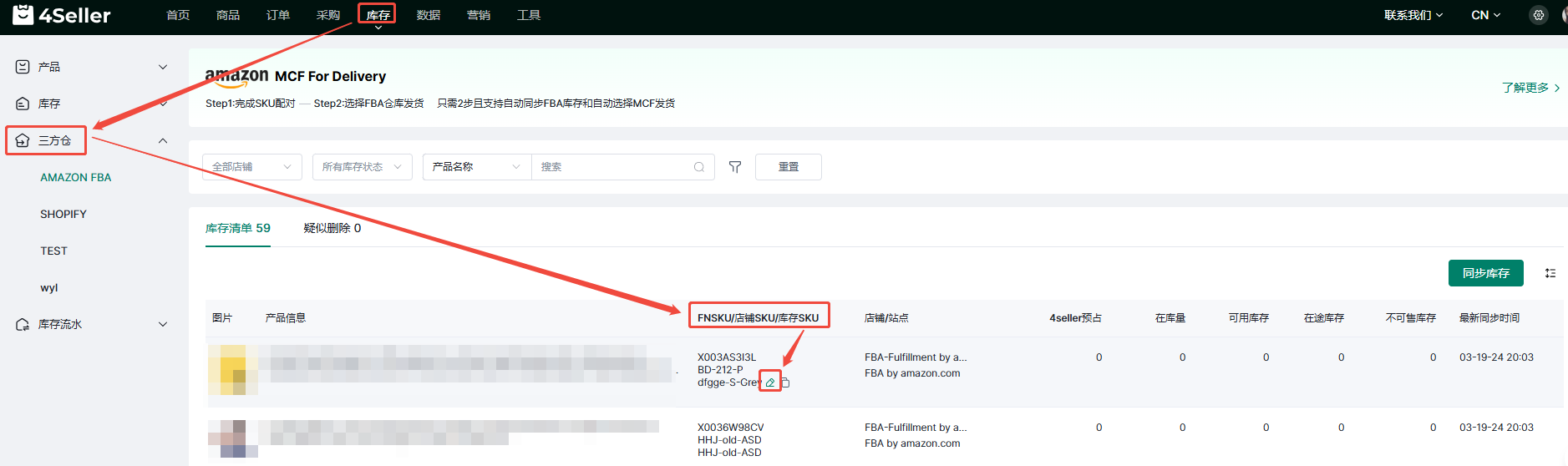Click the 店铺/站点 column header
The image size is (1568, 466).
tap(886, 318)
